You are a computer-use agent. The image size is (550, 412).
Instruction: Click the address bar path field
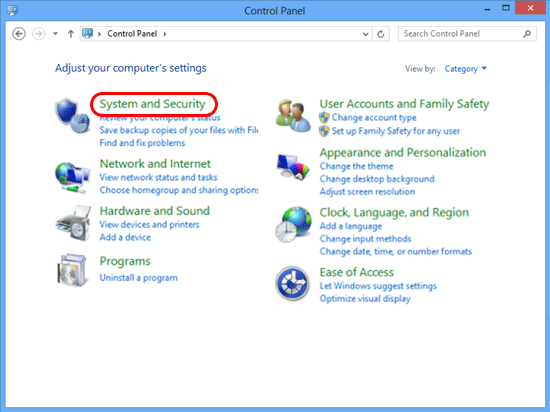point(226,34)
